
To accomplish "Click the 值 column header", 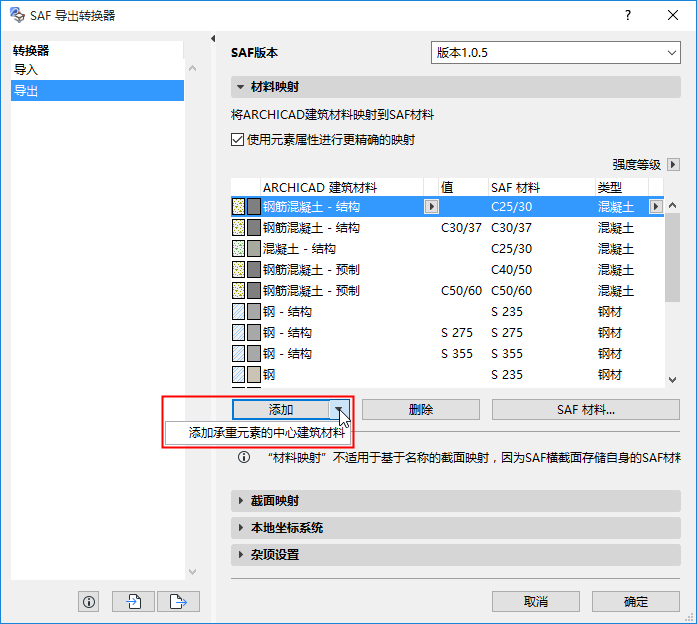I will pos(463,188).
